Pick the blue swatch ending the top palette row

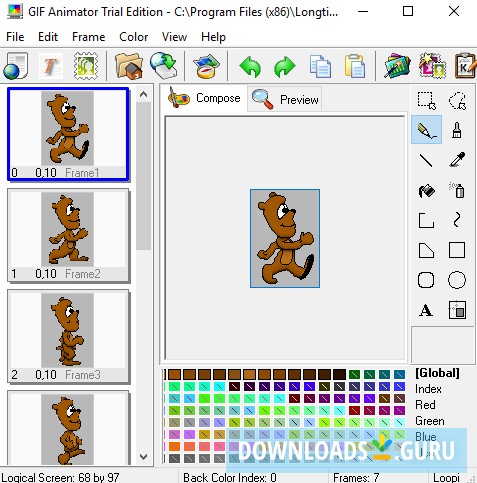399,375
